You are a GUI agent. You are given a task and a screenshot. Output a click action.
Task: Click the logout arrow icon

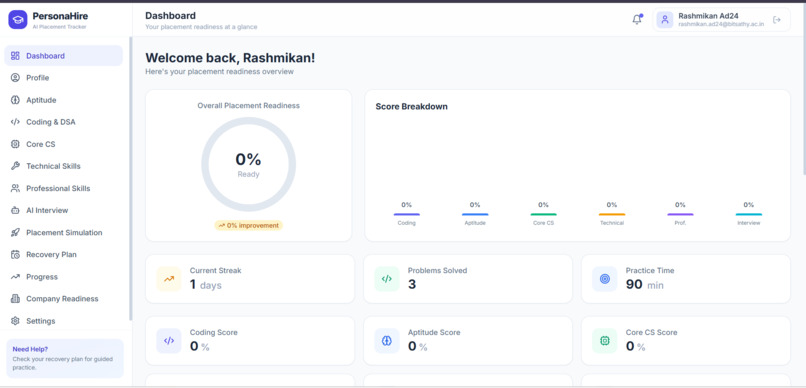pyautogui.click(x=777, y=20)
